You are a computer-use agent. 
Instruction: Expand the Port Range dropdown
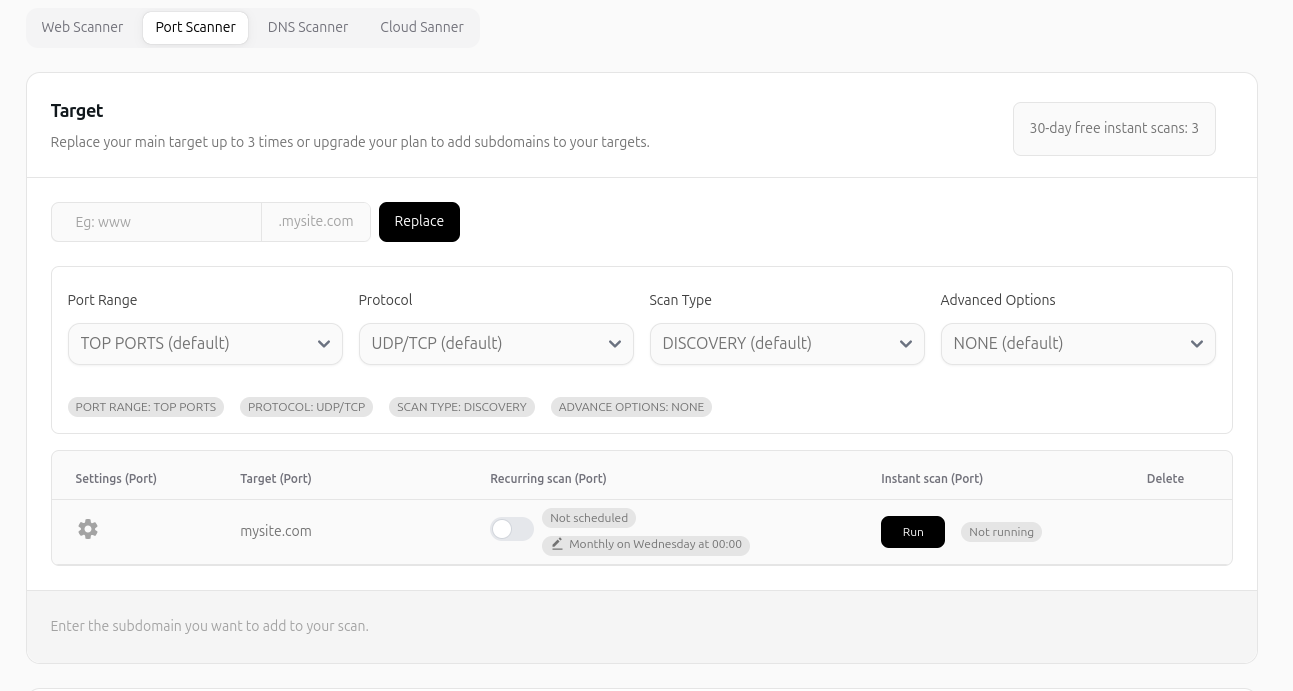pyautogui.click(x=205, y=344)
